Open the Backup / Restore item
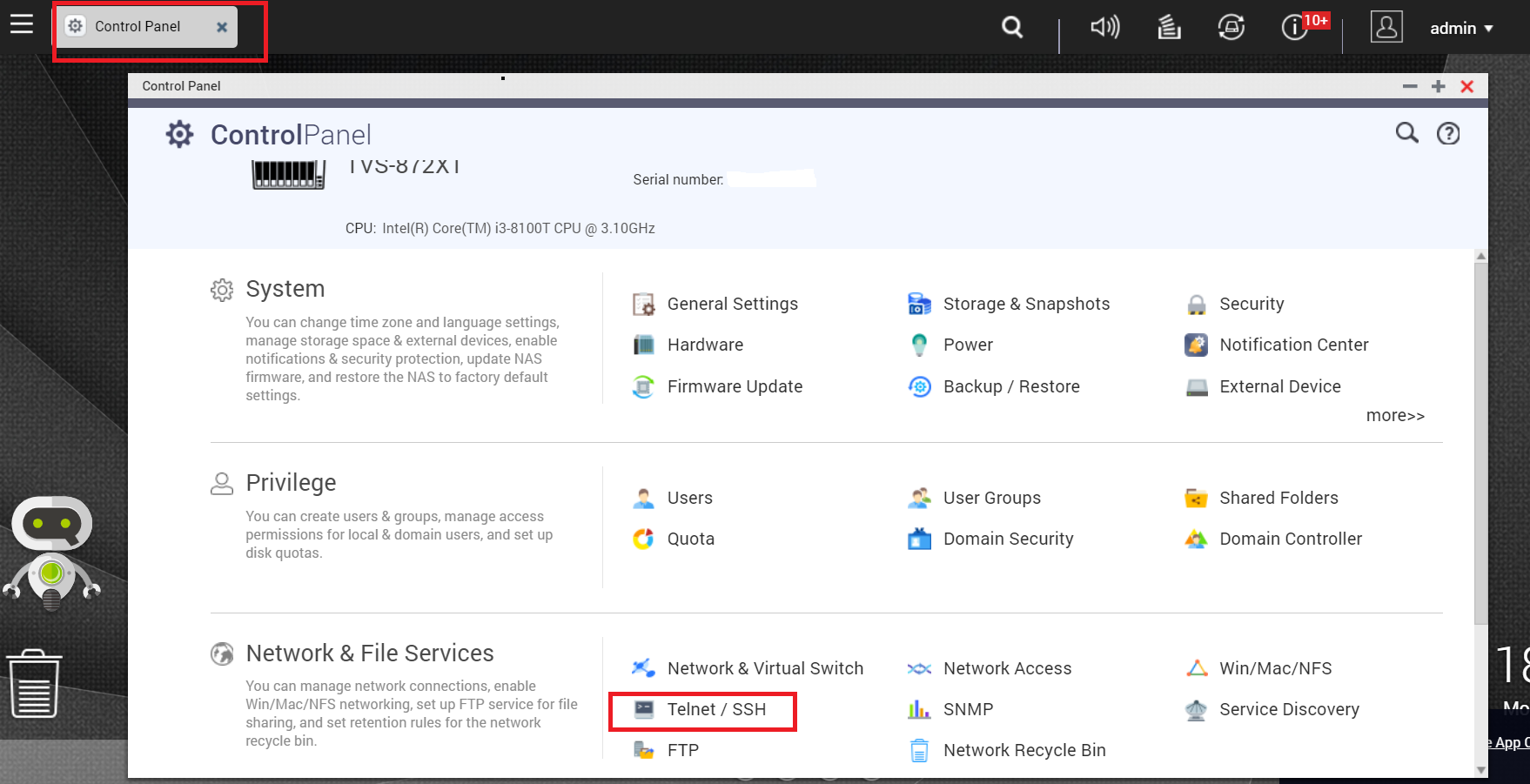Image resolution: width=1530 pixels, height=784 pixels. tap(993, 386)
